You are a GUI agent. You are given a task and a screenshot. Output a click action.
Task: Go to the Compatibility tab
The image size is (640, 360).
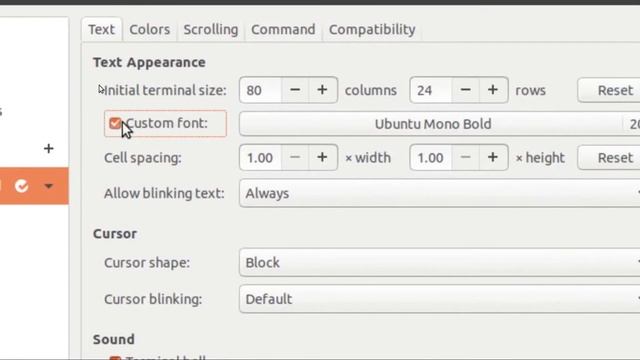point(372,29)
